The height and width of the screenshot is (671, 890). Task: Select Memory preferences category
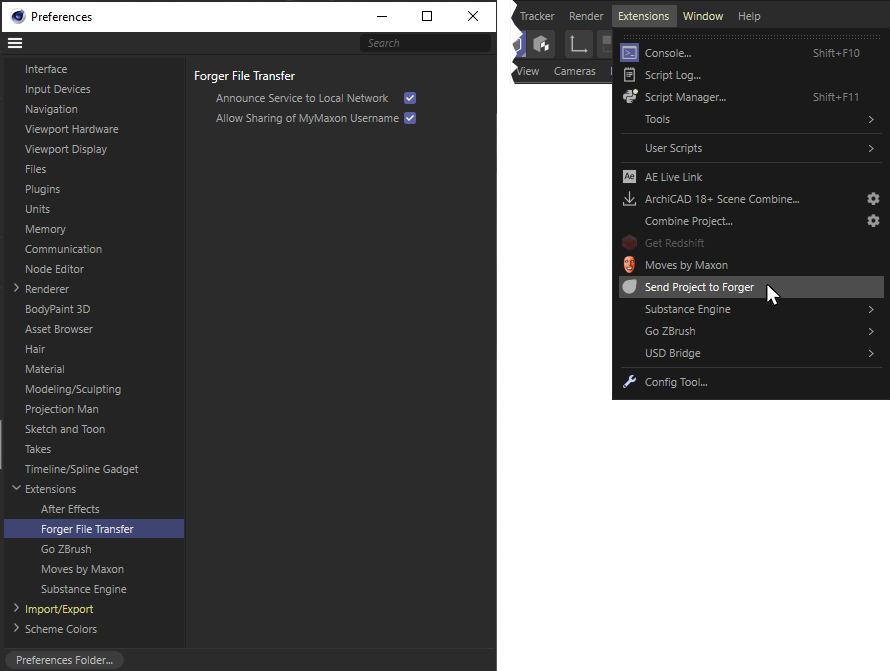(x=45, y=229)
